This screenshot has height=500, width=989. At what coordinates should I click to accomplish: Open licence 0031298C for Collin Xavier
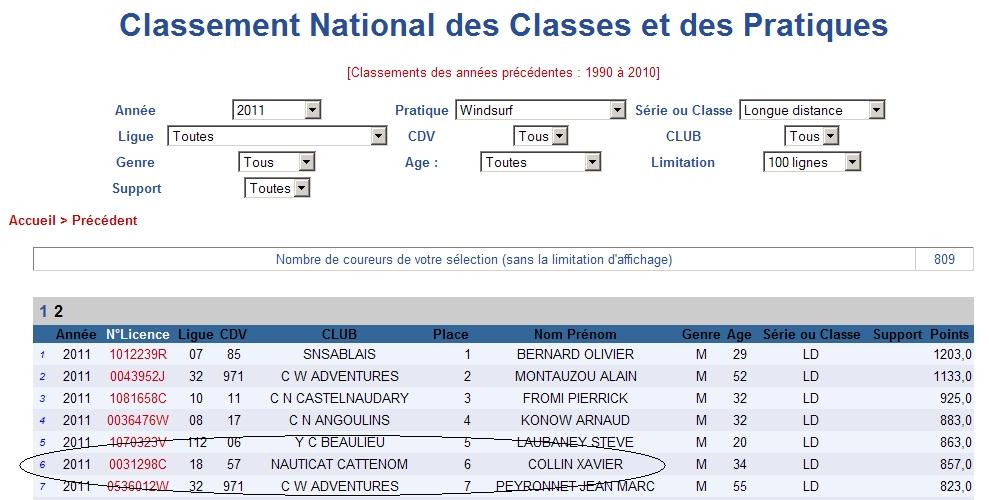click(x=138, y=464)
